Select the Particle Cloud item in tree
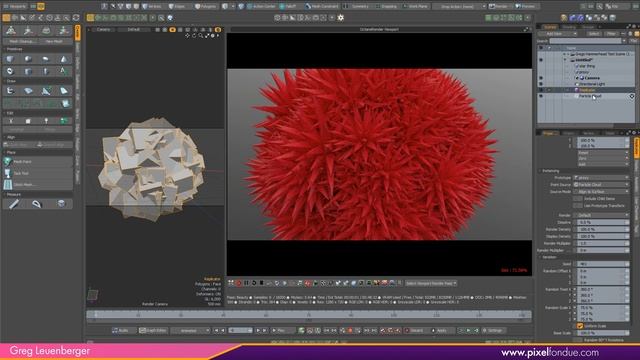 [590, 96]
